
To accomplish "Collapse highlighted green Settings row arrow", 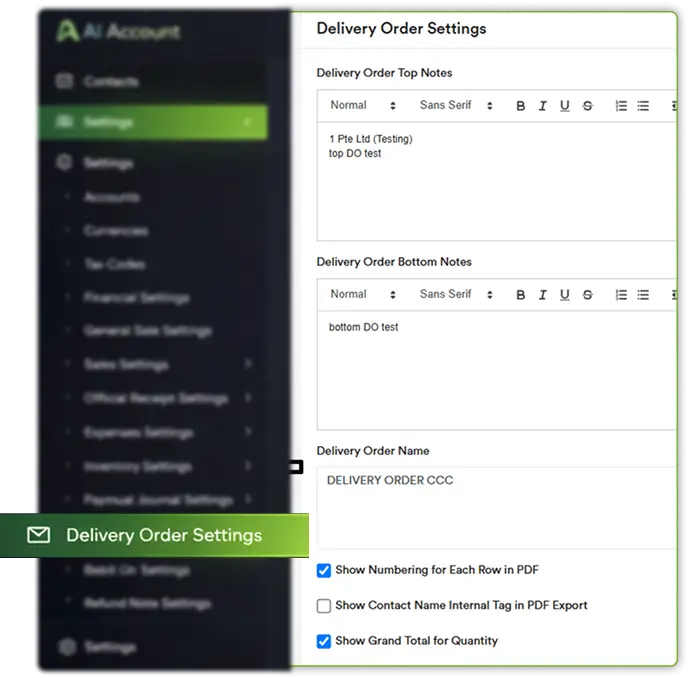I will point(248,122).
